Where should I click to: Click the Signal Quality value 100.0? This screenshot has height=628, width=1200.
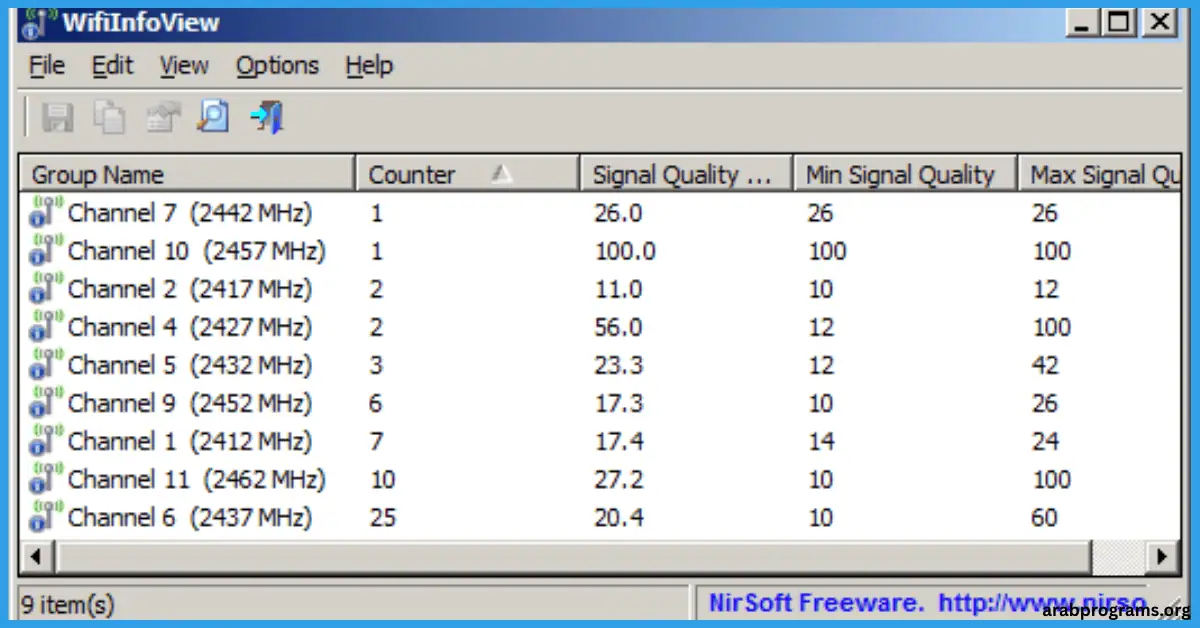[x=626, y=252]
